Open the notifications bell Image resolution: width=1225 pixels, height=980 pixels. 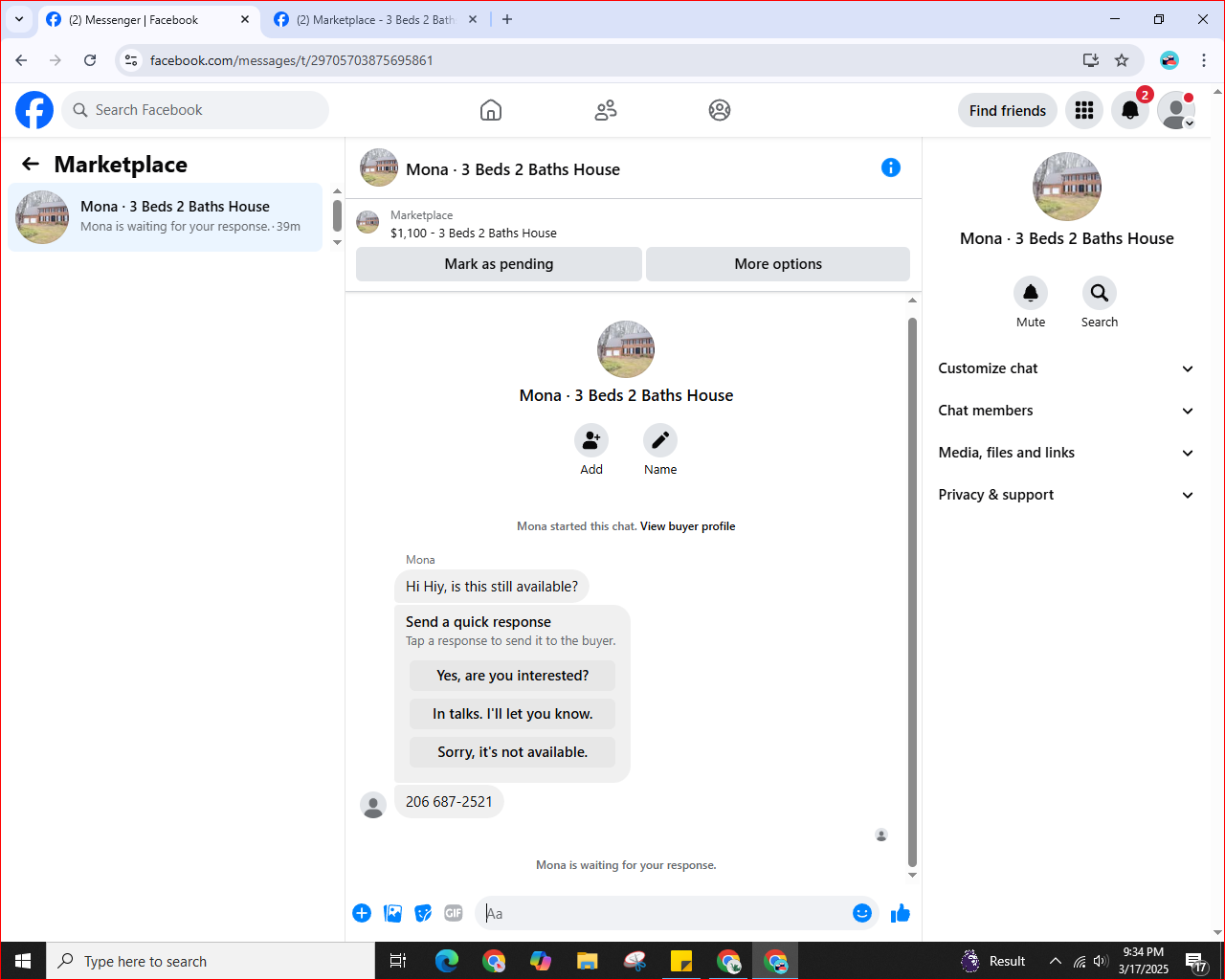pyautogui.click(x=1130, y=110)
